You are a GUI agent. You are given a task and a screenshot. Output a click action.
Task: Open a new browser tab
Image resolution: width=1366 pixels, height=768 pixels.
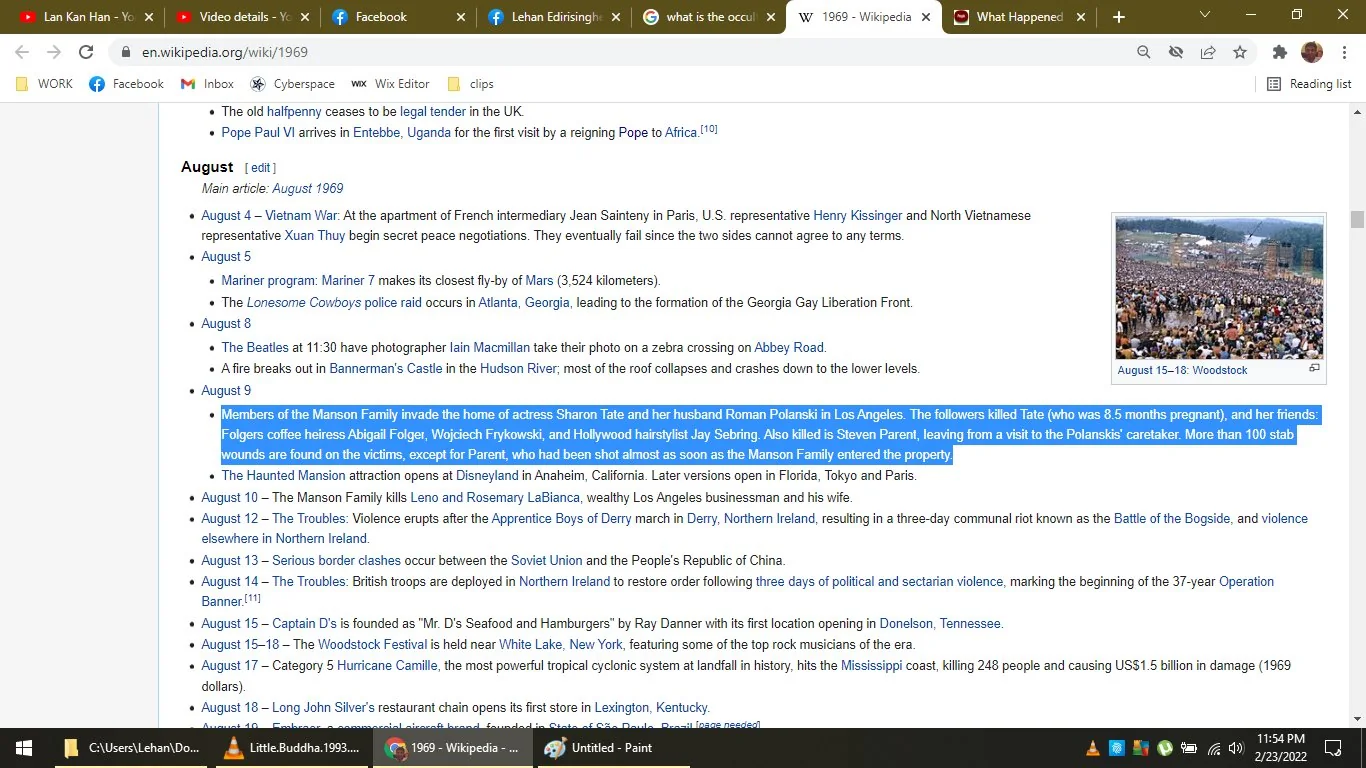[x=1119, y=17]
